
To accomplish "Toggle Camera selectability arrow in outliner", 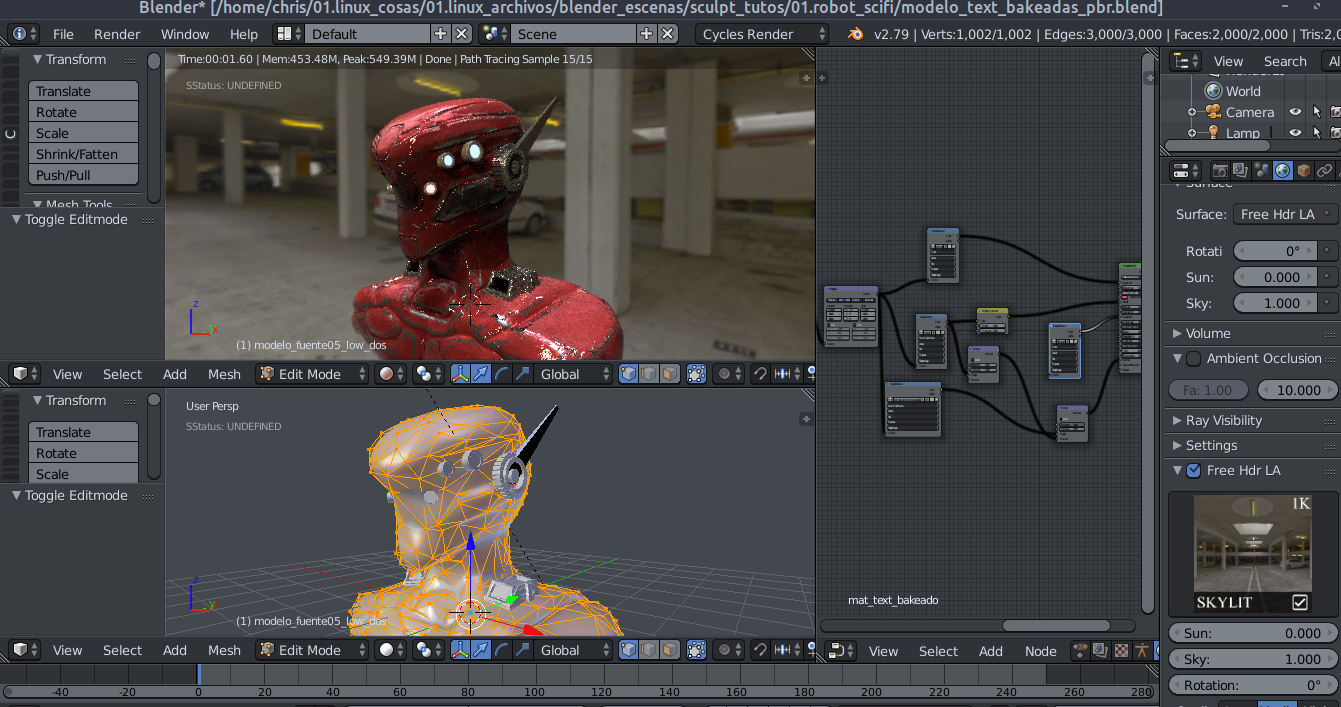I will tap(1316, 112).
